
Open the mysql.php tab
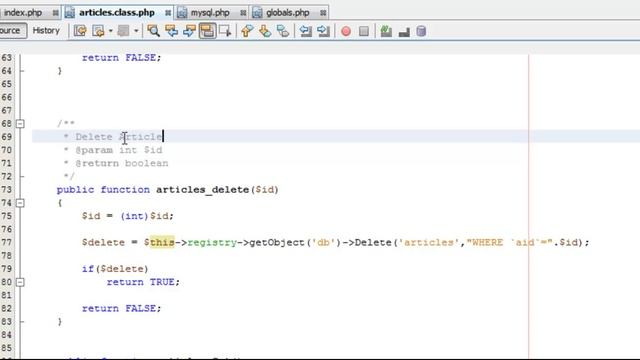(210, 13)
